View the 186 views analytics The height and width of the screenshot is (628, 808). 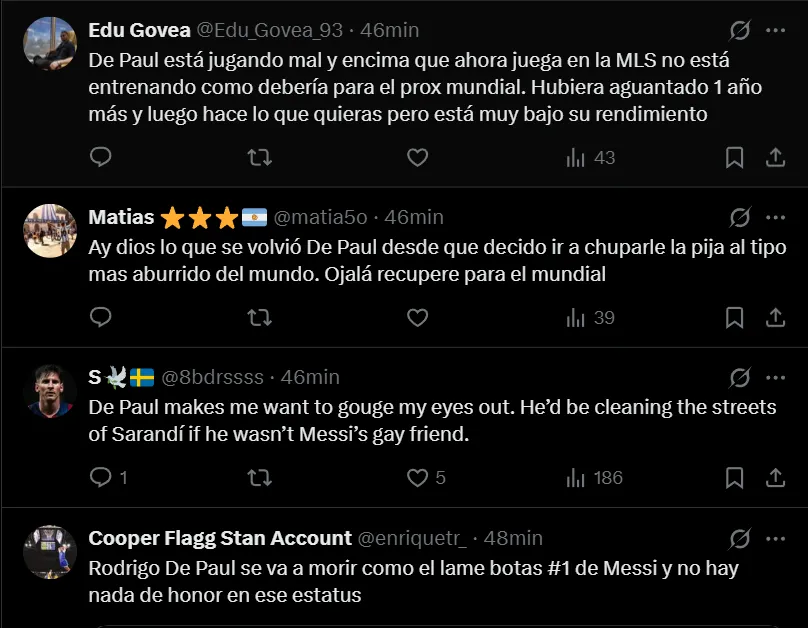pyautogui.click(x=594, y=477)
